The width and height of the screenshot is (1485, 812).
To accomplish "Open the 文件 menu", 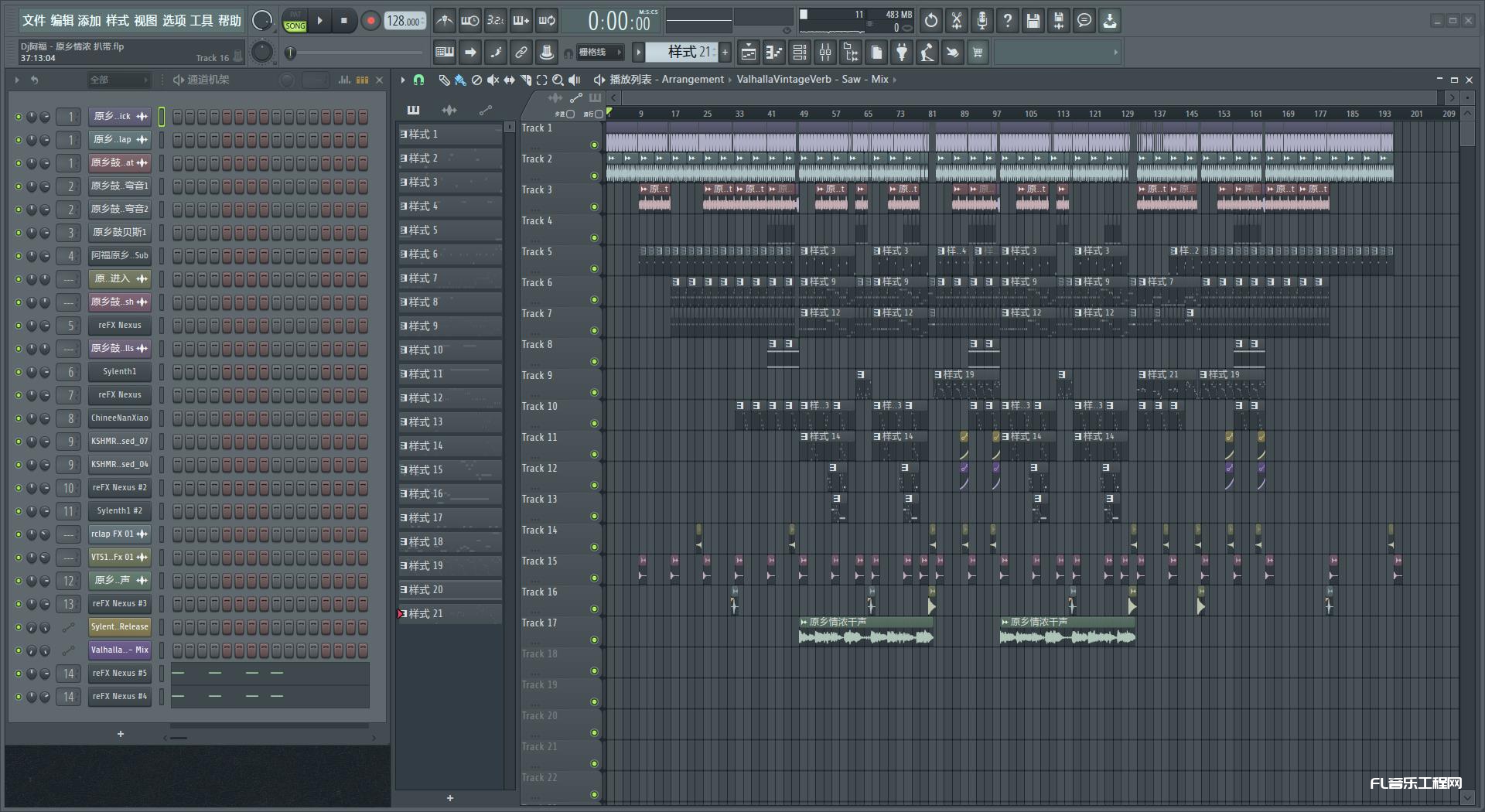I will point(34,21).
